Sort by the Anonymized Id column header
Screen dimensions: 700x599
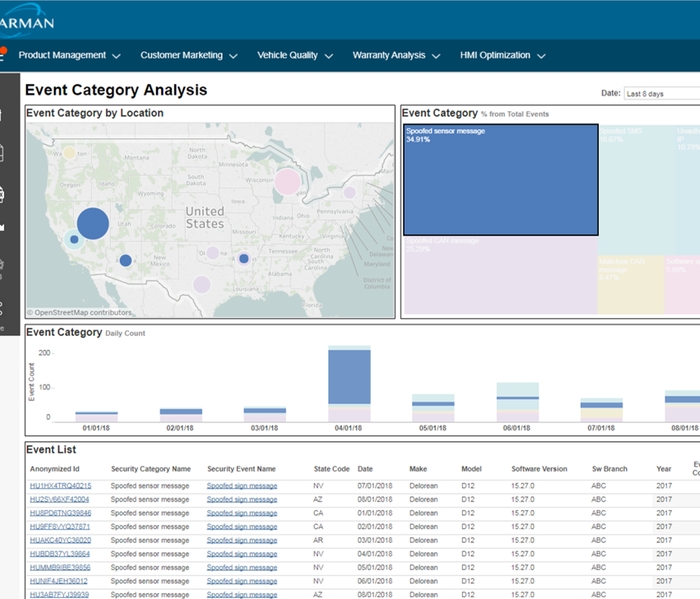[54, 469]
